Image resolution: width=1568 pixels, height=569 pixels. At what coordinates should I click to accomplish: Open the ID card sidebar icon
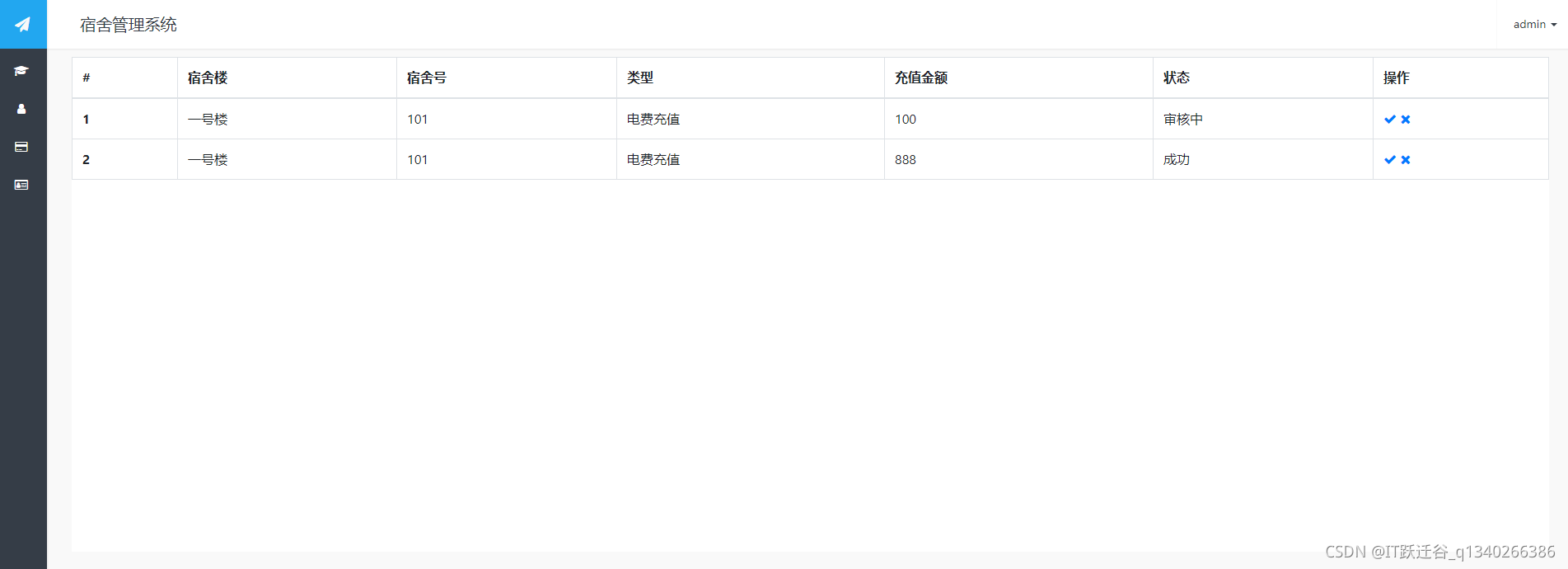[x=21, y=185]
